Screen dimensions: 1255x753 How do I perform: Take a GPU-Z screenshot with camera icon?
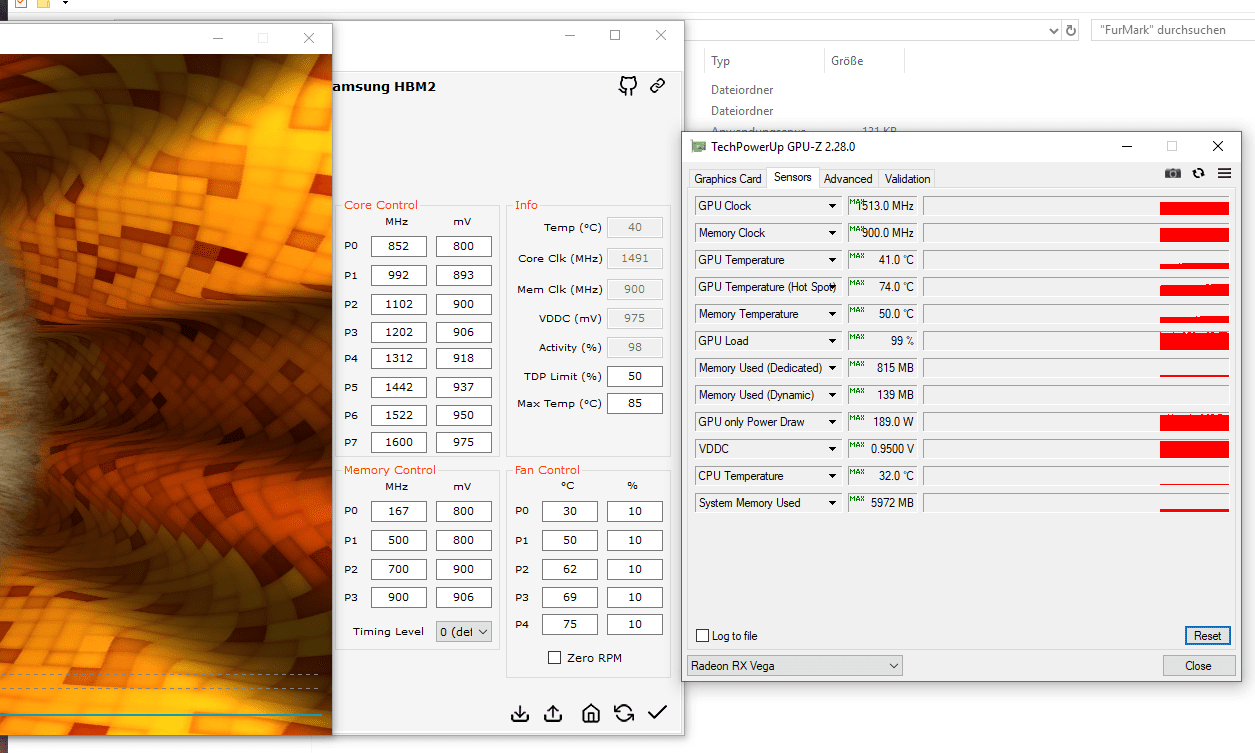pos(1173,173)
